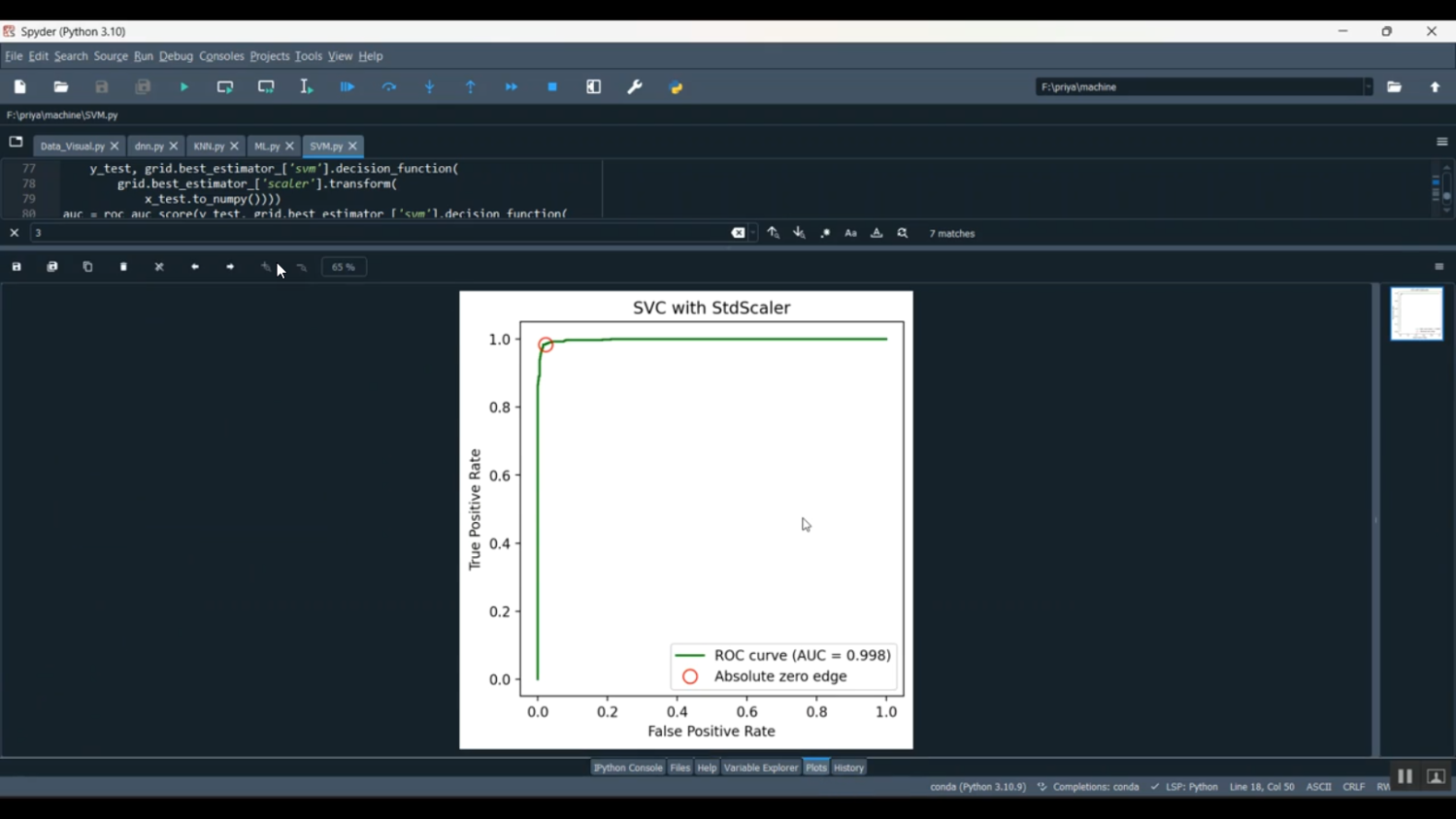Save the plot with the save icon

coord(17,267)
